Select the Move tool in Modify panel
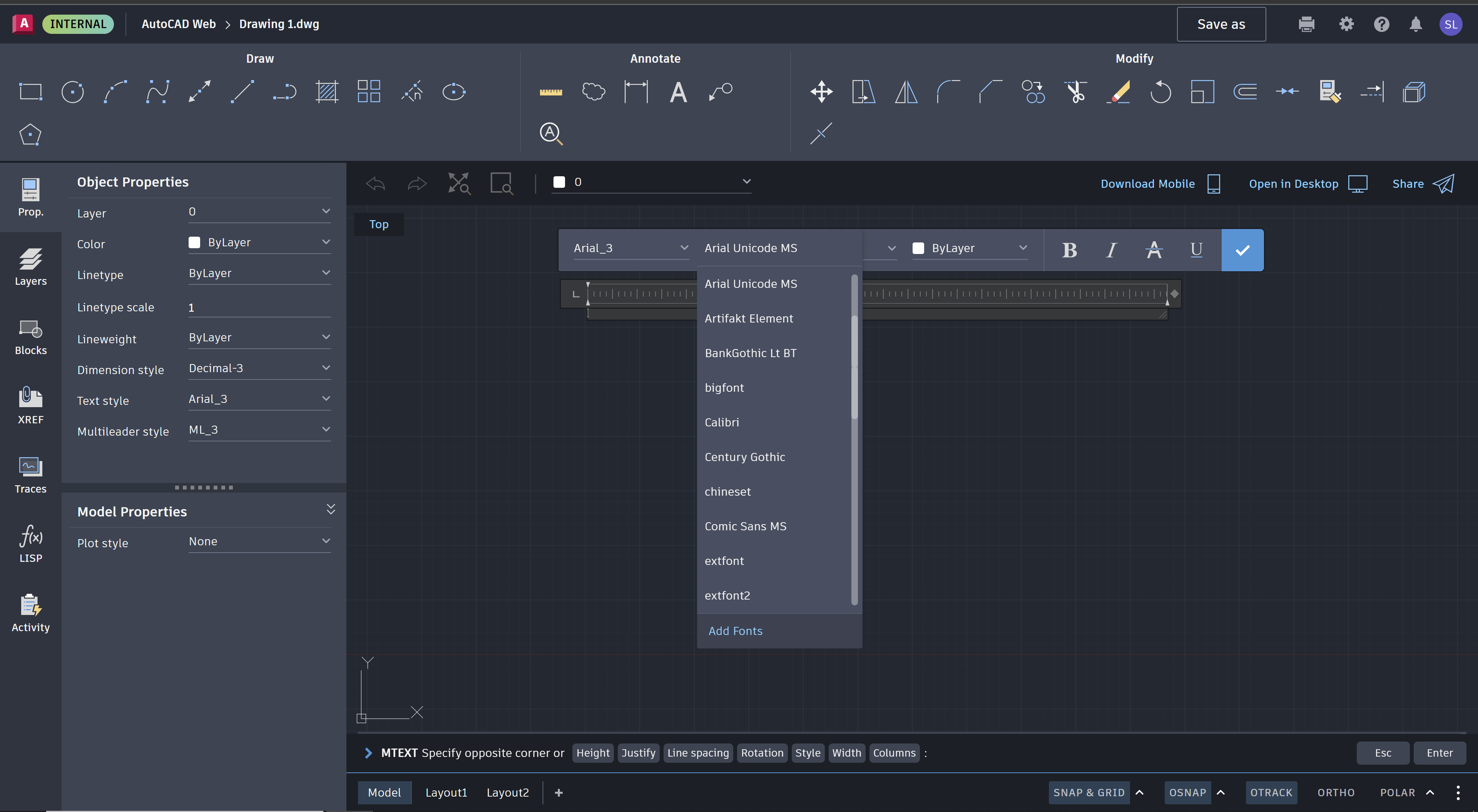 pyautogui.click(x=821, y=91)
